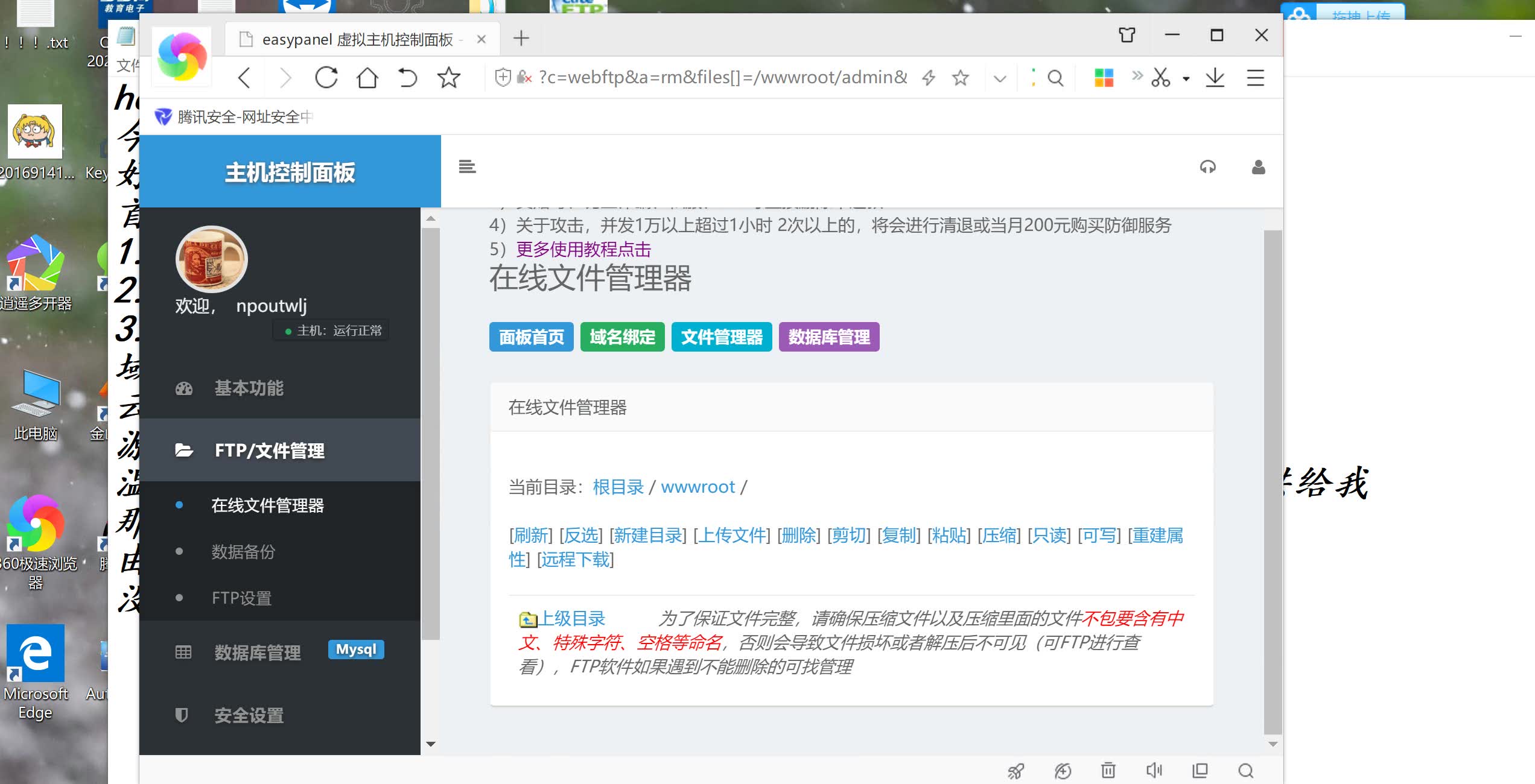Viewport: 1535px width, 784px height.
Task: Click the 压缩 link
Action: point(999,535)
